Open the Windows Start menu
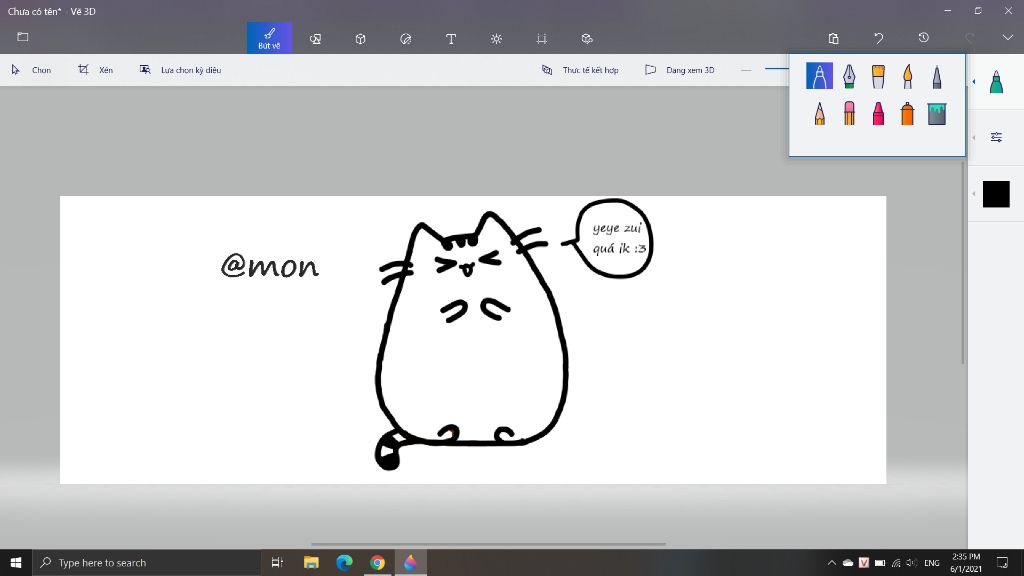Image resolution: width=1024 pixels, height=576 pixels. pyautogui.click(x=16, y=562)
